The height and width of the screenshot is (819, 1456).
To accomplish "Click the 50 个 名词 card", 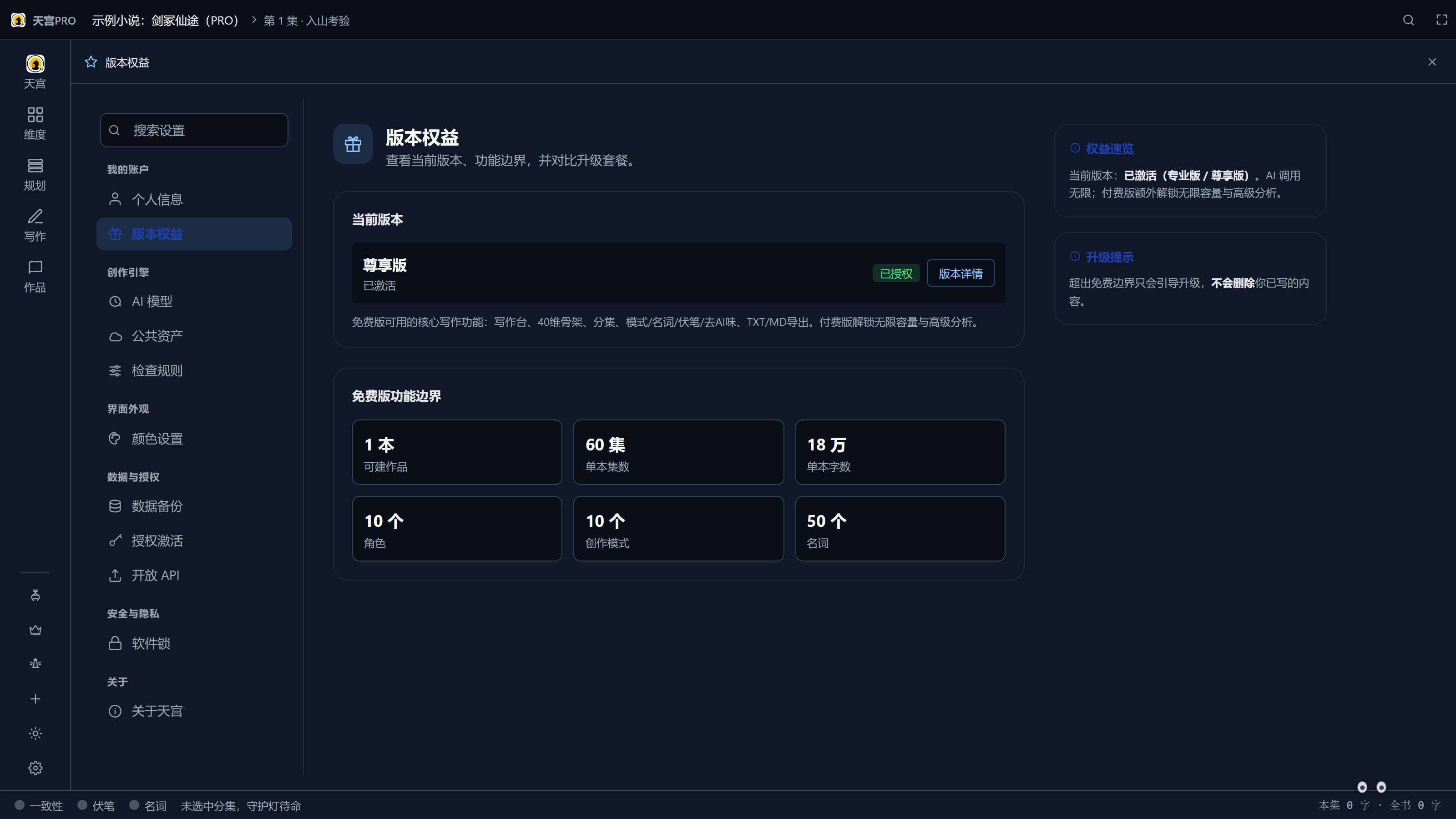I will (x=900, y=528).
